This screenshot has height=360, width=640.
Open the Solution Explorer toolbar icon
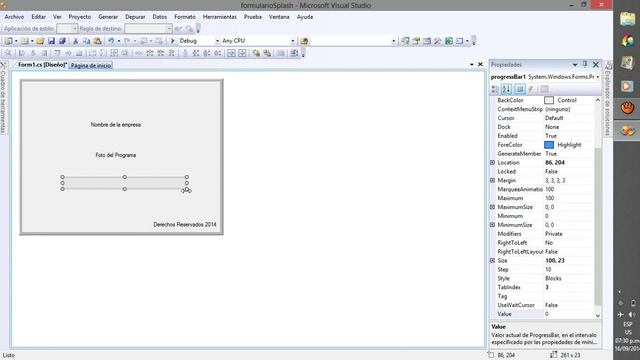[405, 41]
